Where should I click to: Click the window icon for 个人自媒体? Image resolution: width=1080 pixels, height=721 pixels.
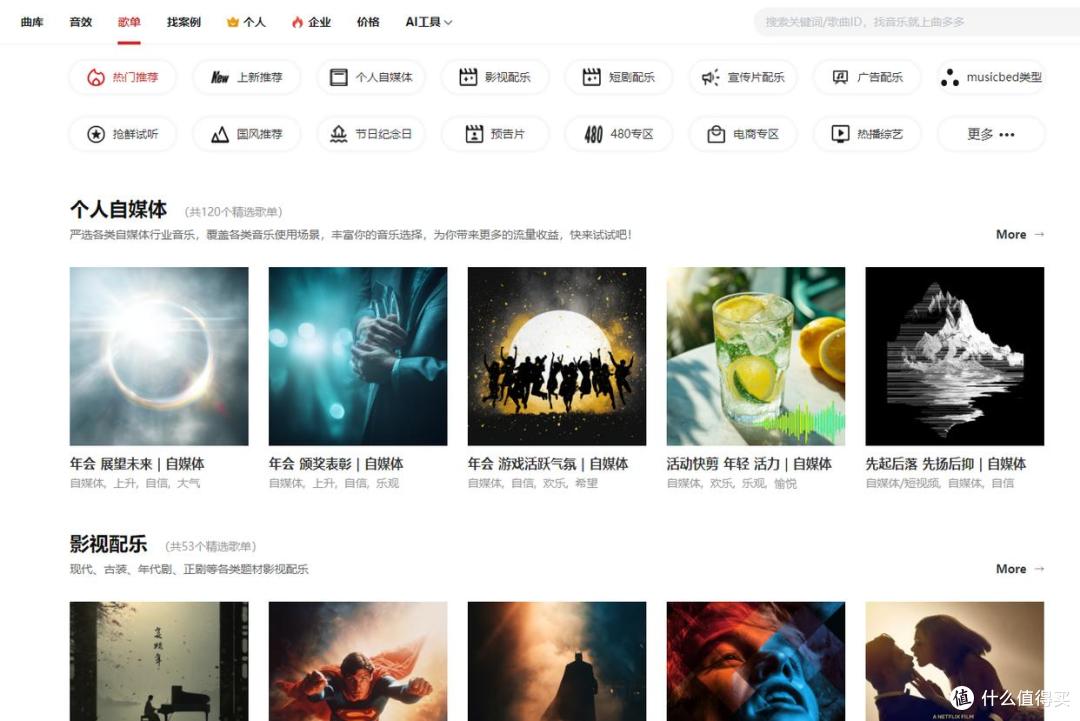click(338, 77)
